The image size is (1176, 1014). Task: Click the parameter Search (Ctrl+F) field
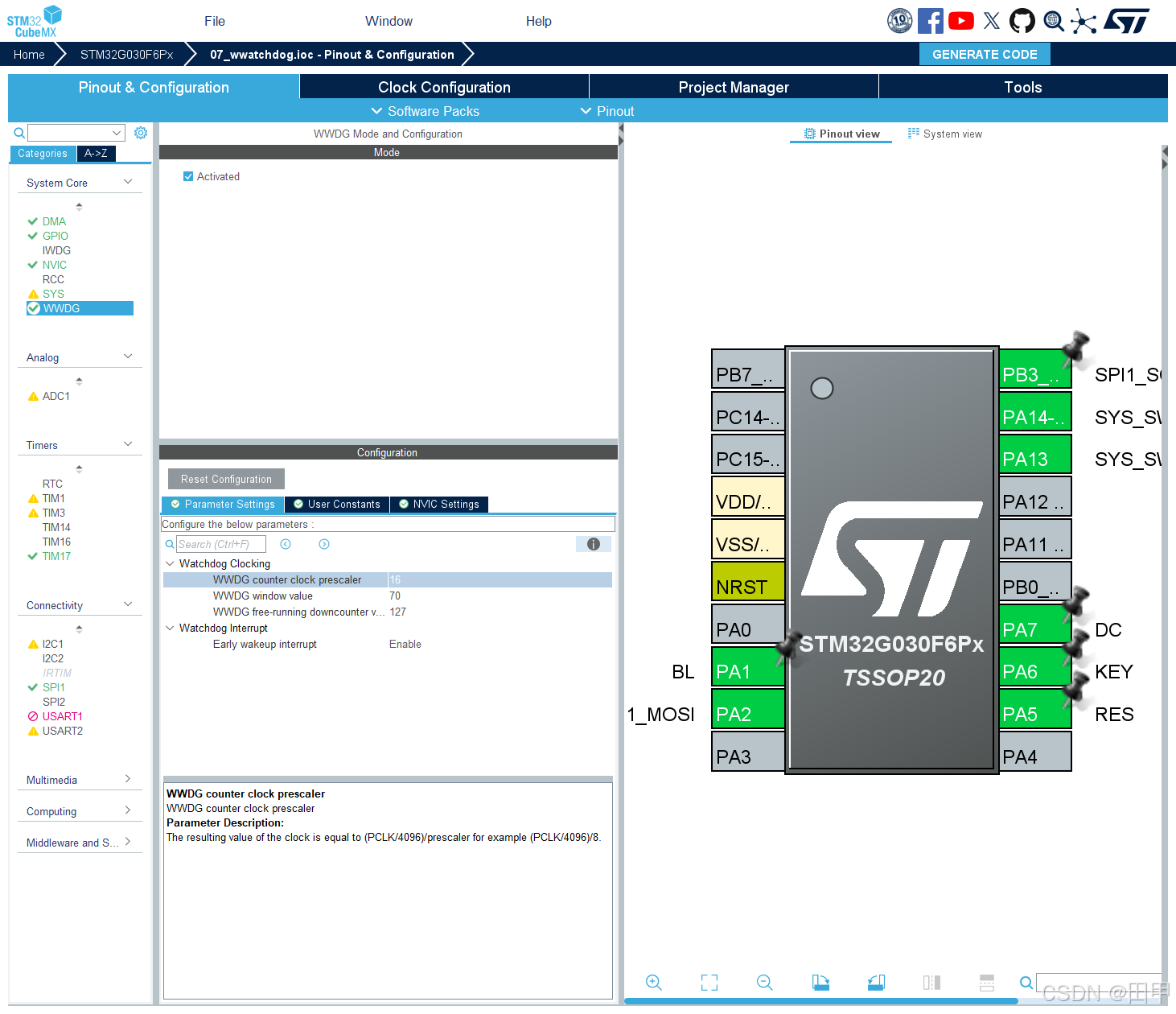[x=221, y=544]
